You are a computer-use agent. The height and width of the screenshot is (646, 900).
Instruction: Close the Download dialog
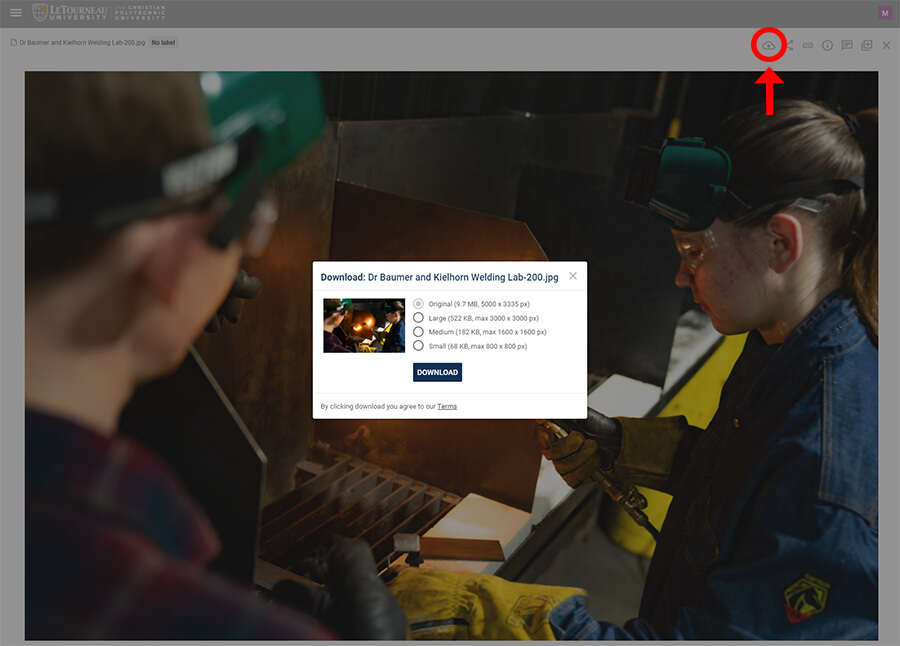[573, 276]
